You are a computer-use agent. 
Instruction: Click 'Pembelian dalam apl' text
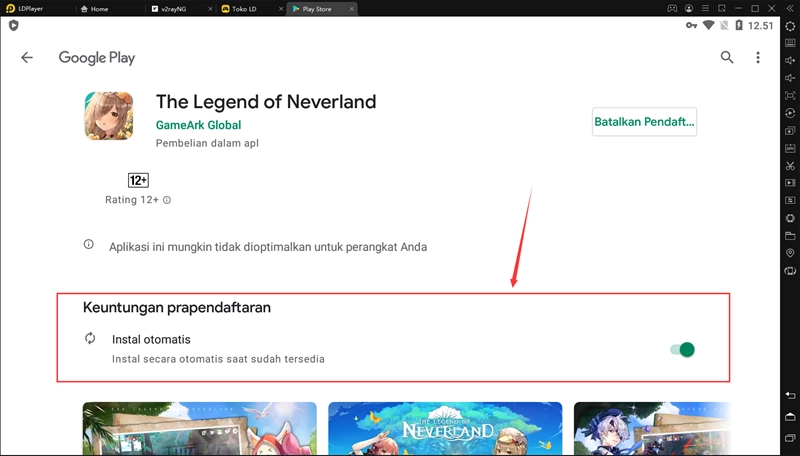point(207,143)
